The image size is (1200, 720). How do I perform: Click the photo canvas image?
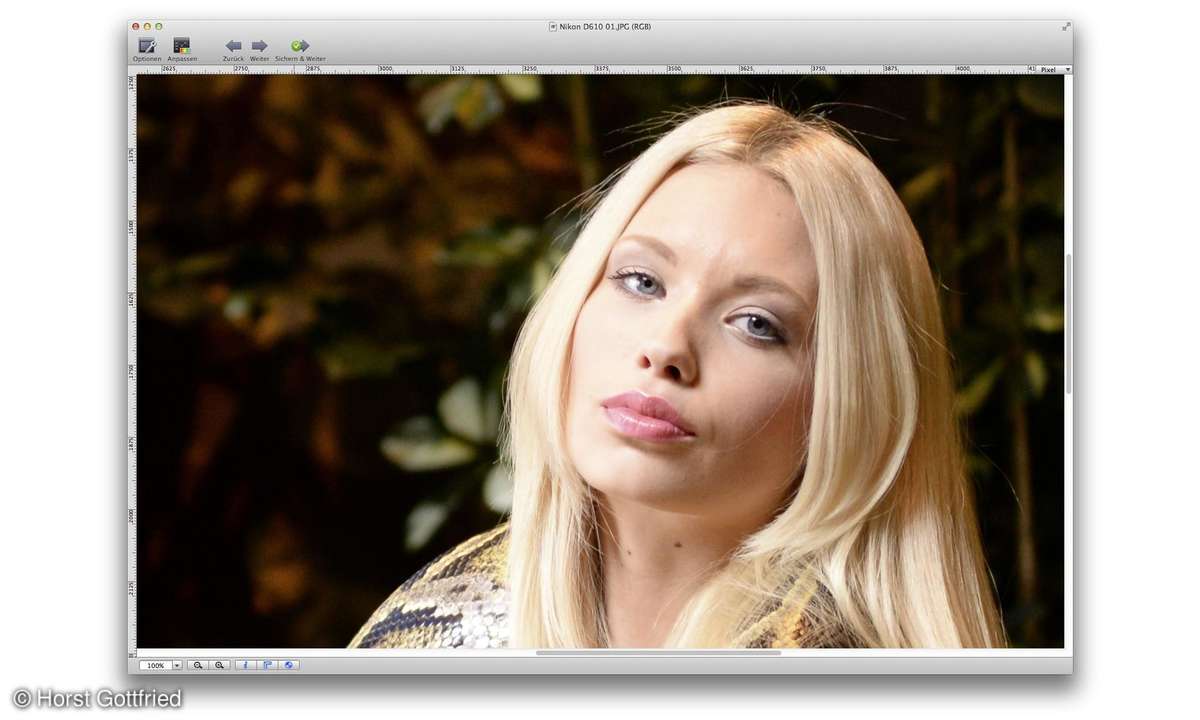(x=600, y=361)
